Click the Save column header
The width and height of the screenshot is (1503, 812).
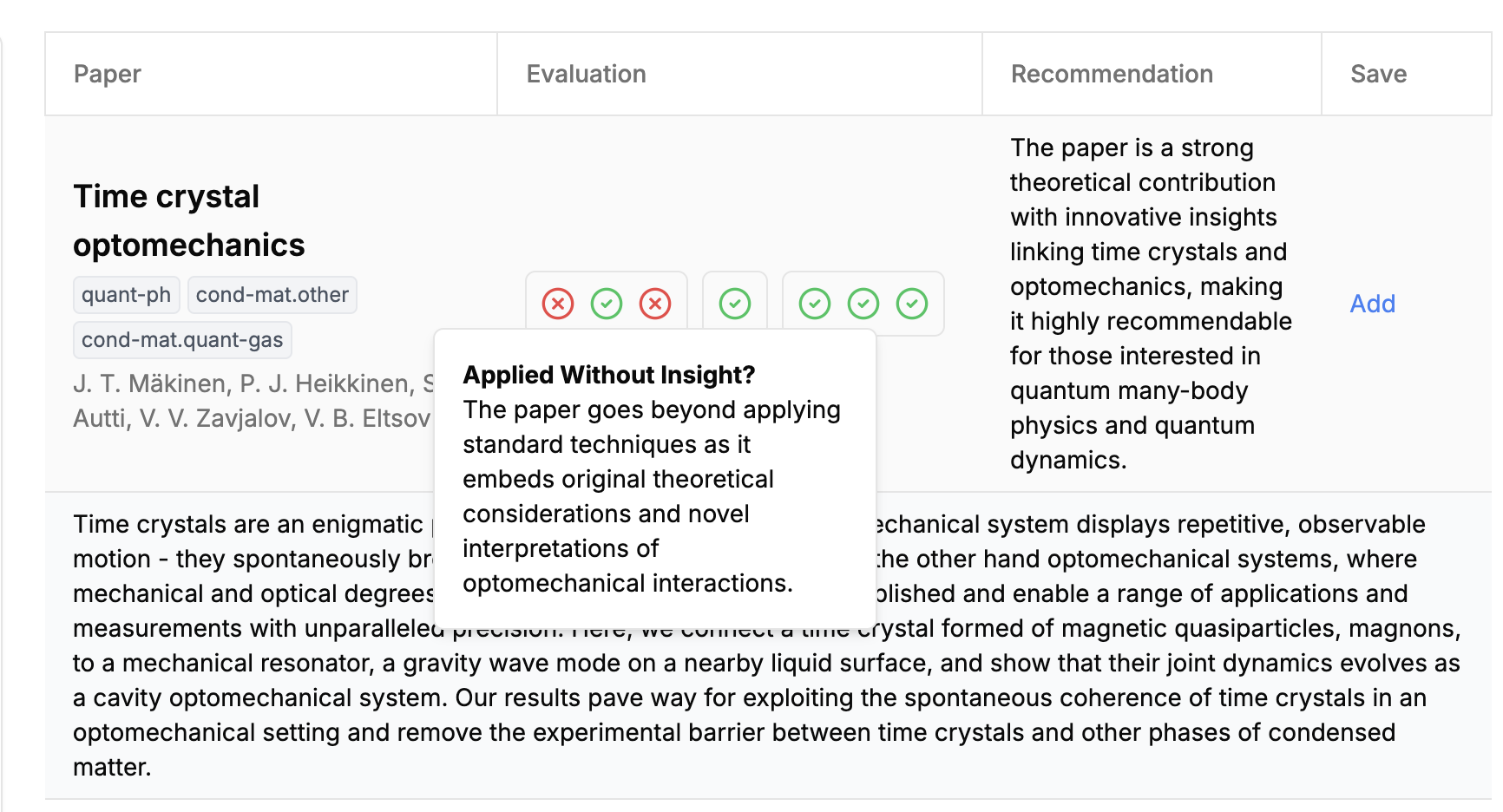(1379, 74)
